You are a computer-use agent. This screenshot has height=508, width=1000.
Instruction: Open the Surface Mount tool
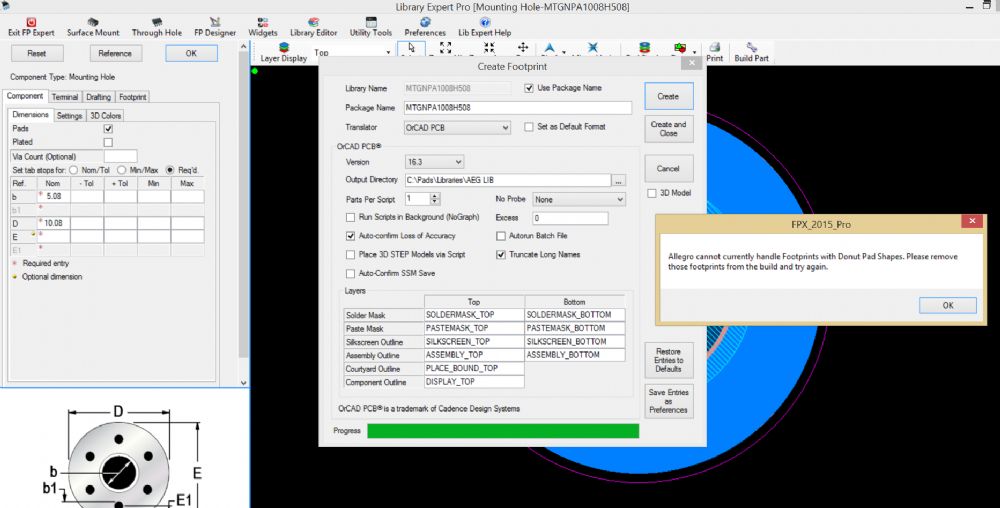tap(93, 21)
